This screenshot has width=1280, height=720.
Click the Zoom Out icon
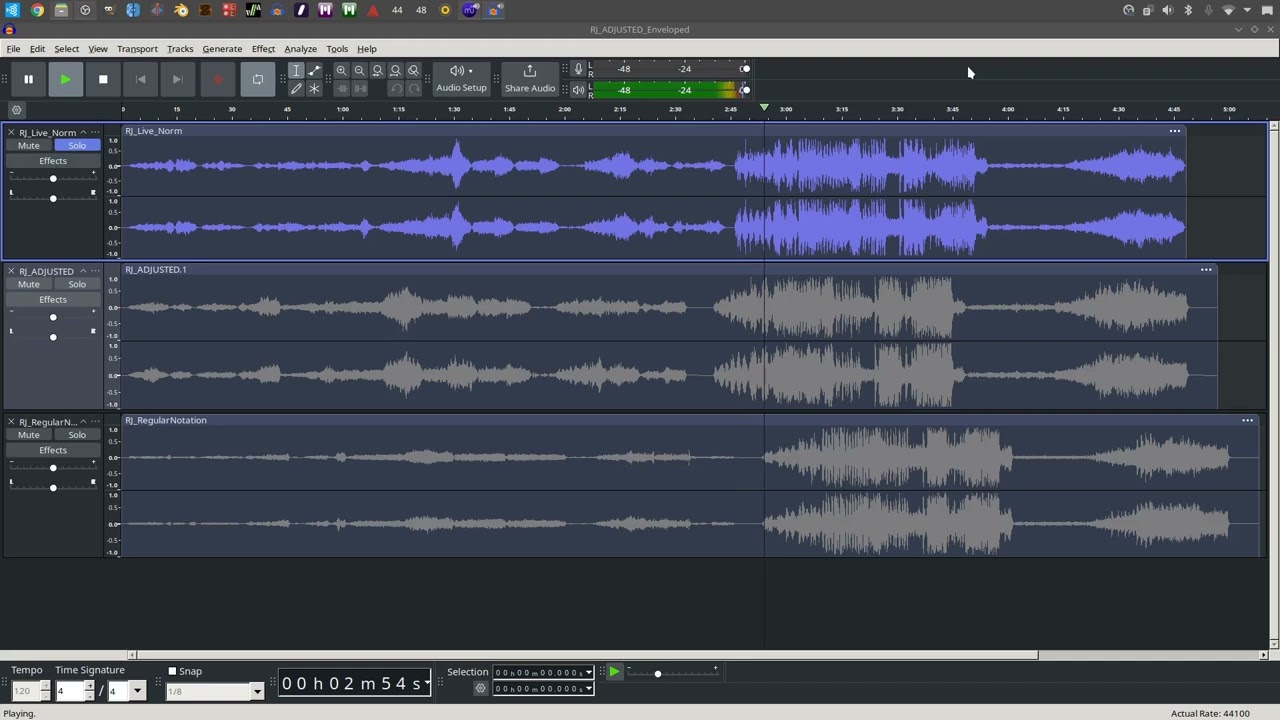click(359, 71)
